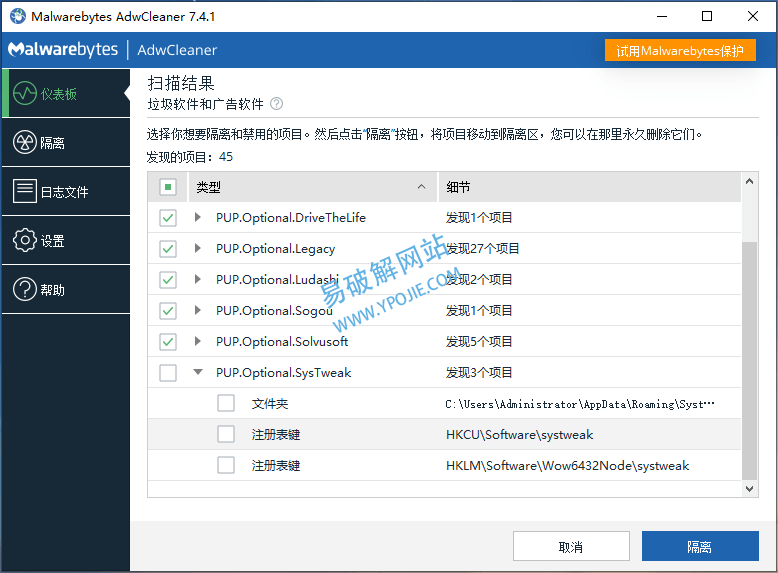Open the 设置 settings tab

[x=65, y=240]
